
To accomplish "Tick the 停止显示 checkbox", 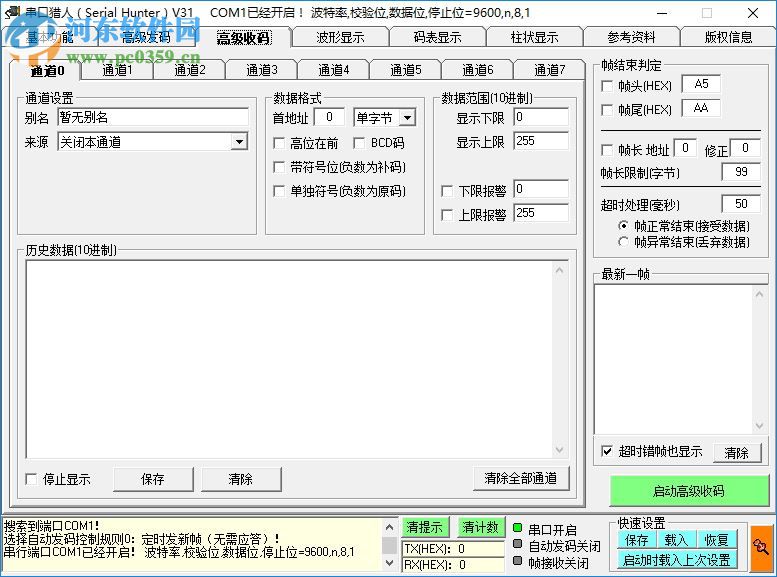I will click(x=31, y=479).
